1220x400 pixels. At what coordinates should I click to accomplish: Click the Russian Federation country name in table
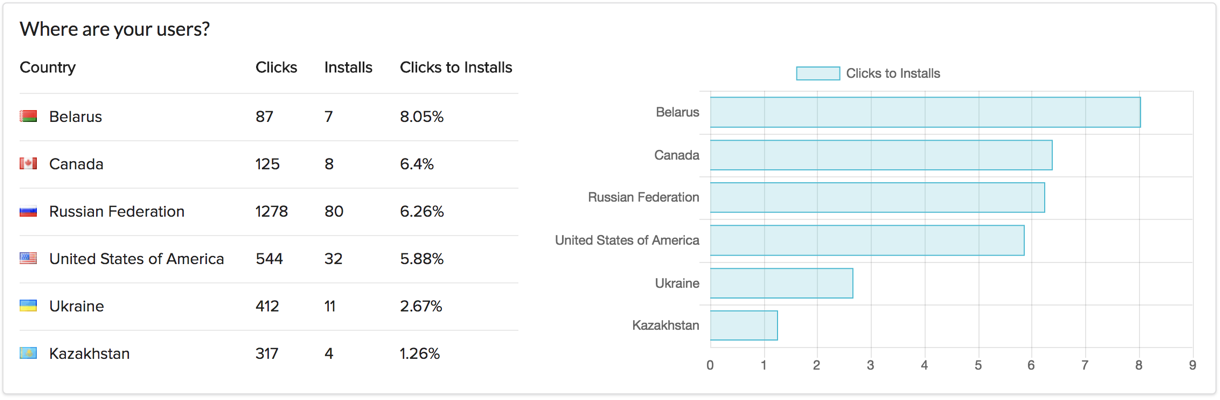[x=117, y=211]
